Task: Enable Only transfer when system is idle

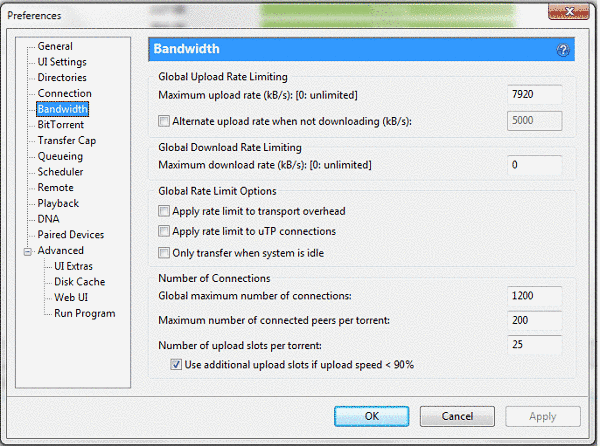Action: (x=164, y=253)
